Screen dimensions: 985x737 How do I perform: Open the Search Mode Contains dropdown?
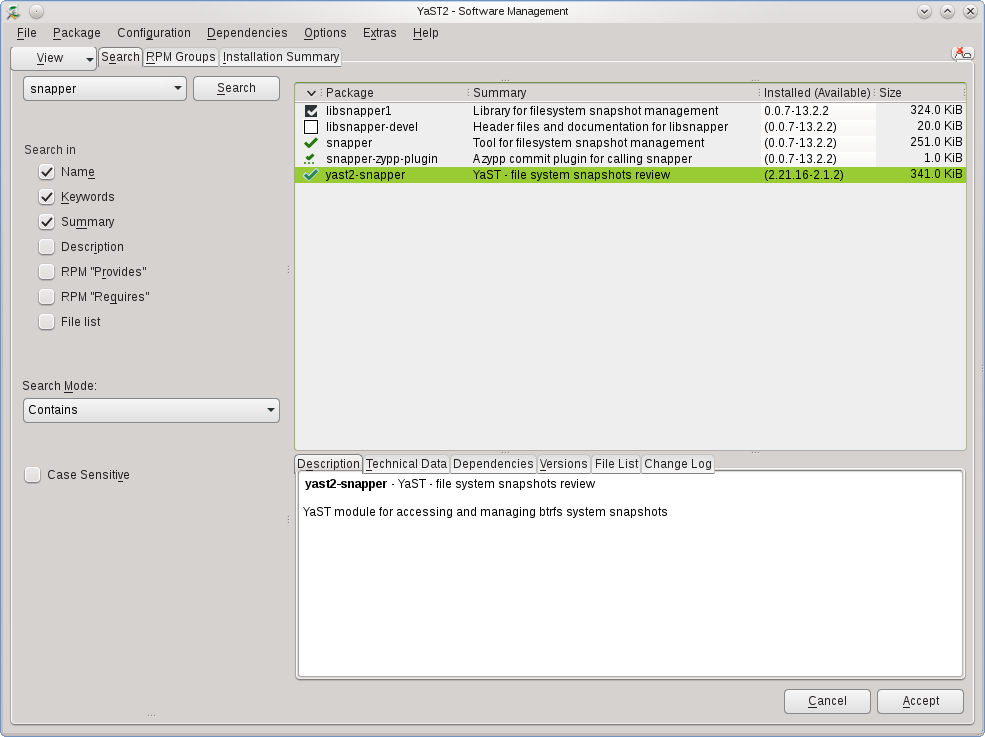pos(151,410)
